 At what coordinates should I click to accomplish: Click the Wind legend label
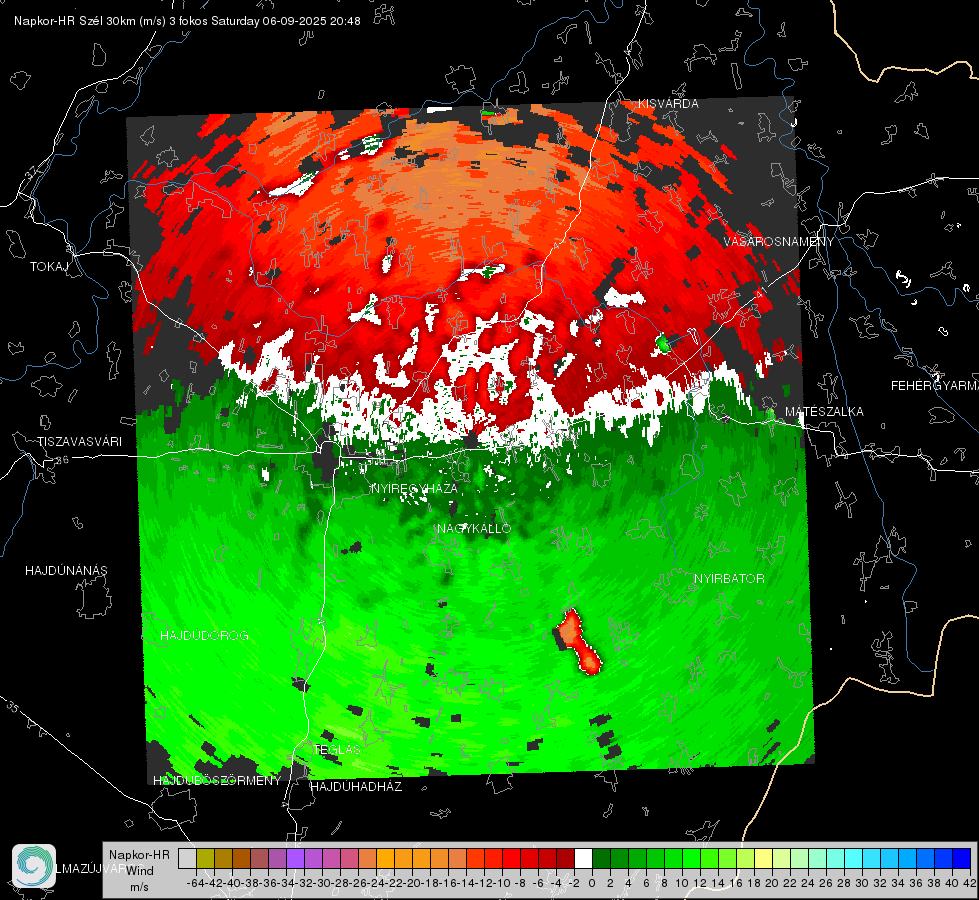pos(140,871)
